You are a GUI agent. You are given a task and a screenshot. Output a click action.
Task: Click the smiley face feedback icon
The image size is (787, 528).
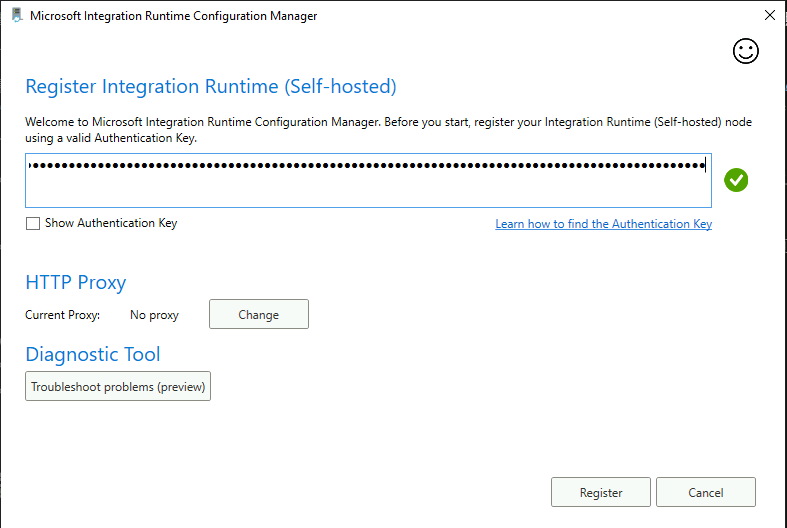coord(745,51)
